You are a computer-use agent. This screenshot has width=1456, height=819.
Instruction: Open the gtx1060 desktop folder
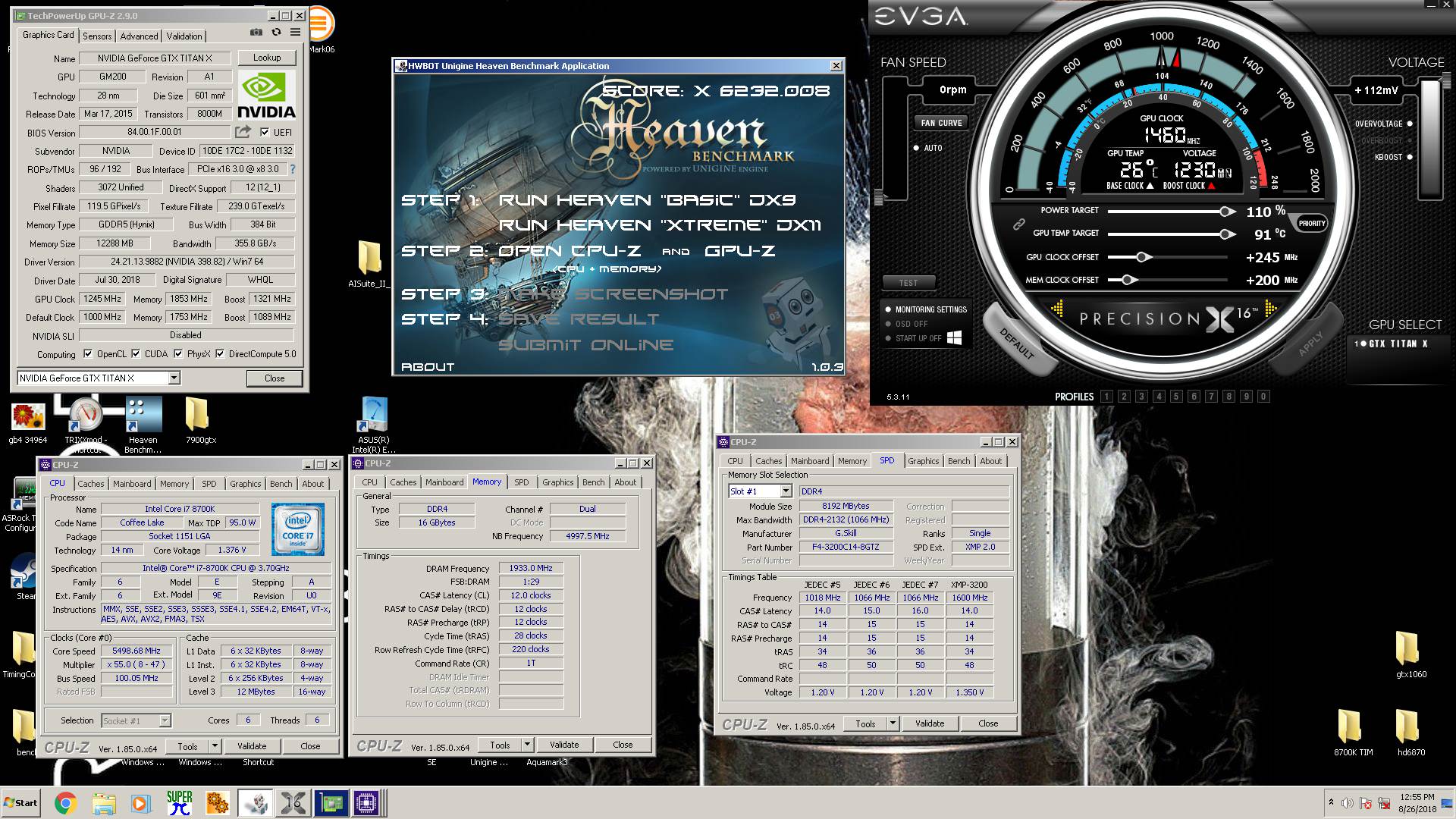[x=1410, y=654]
